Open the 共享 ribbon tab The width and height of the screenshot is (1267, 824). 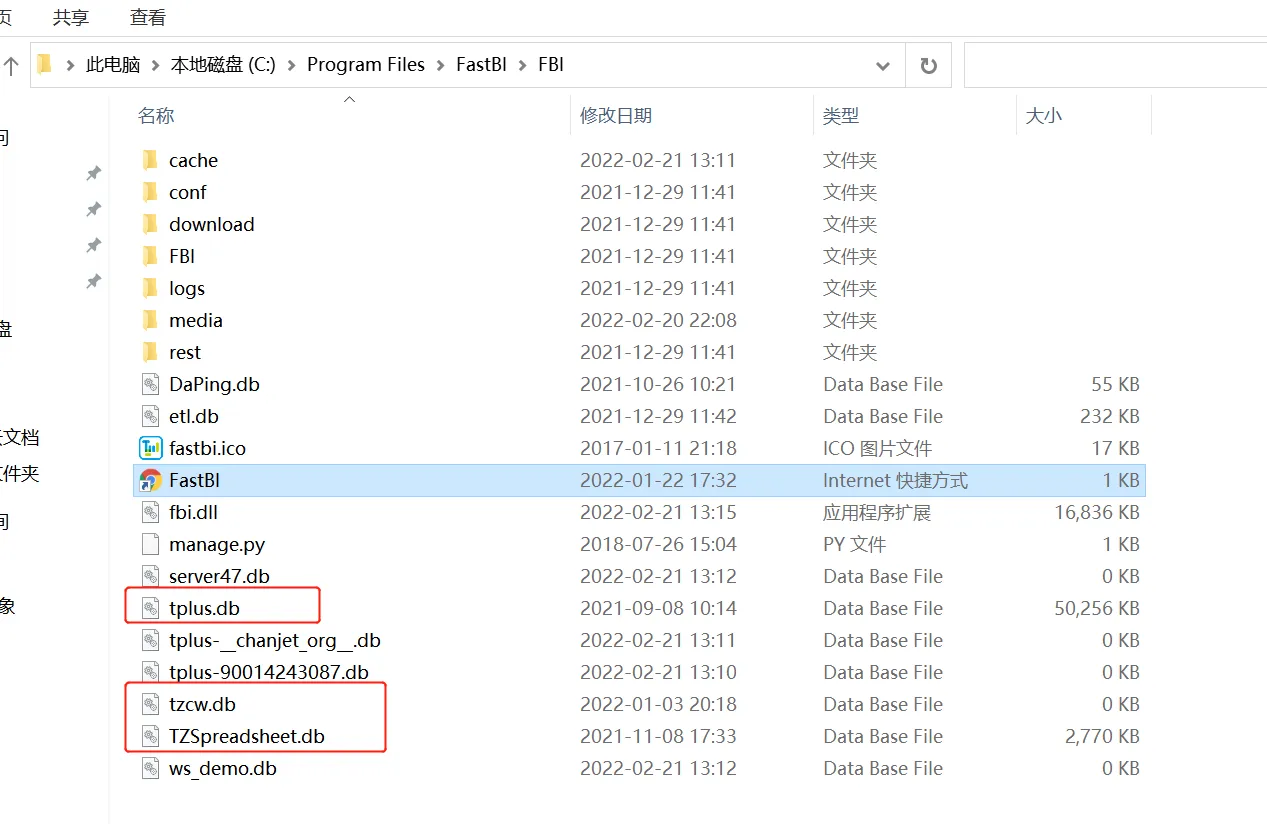pyautogui.click(x=70, y=17)
